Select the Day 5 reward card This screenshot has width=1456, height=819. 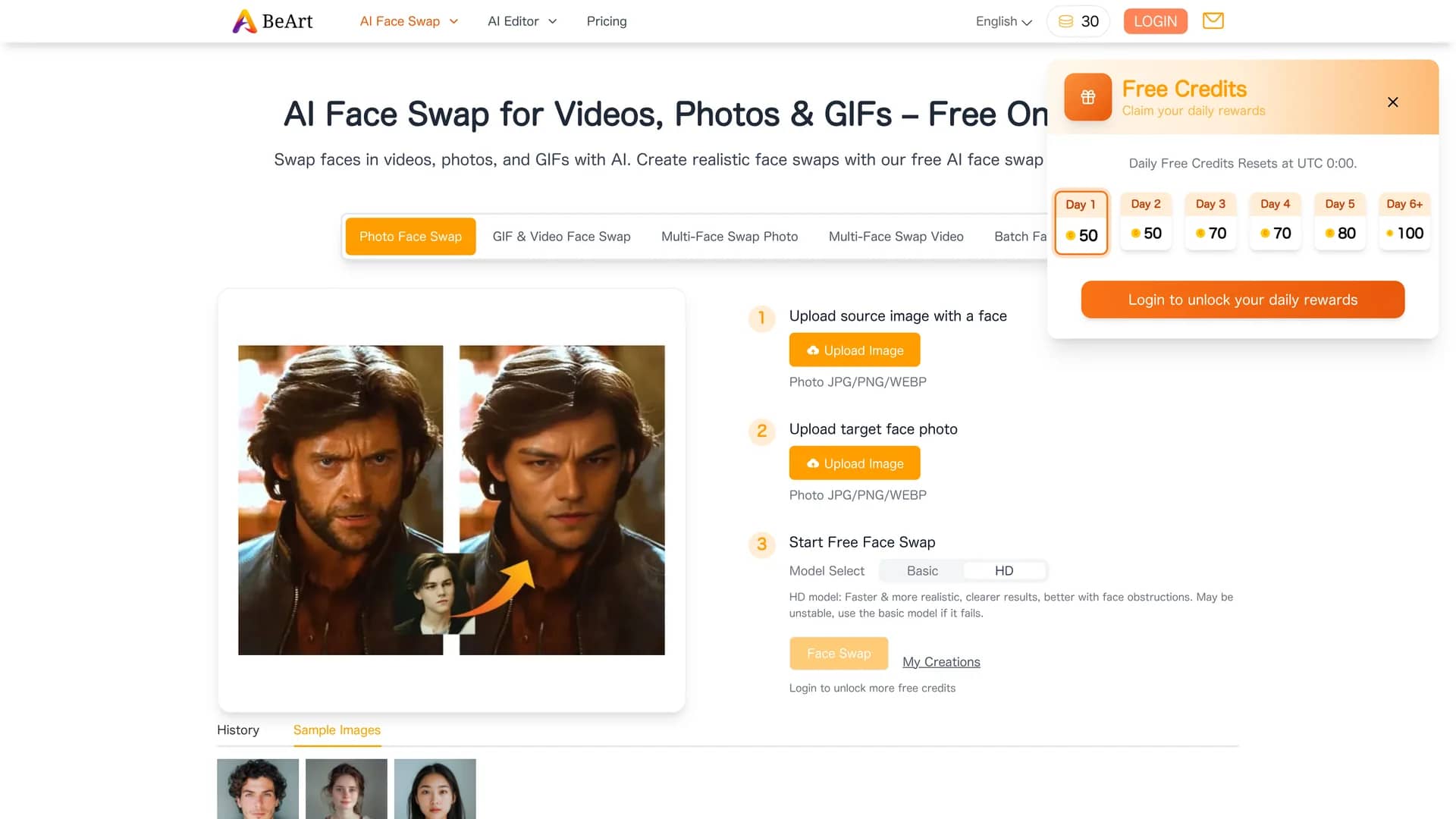coord(1339,221)
